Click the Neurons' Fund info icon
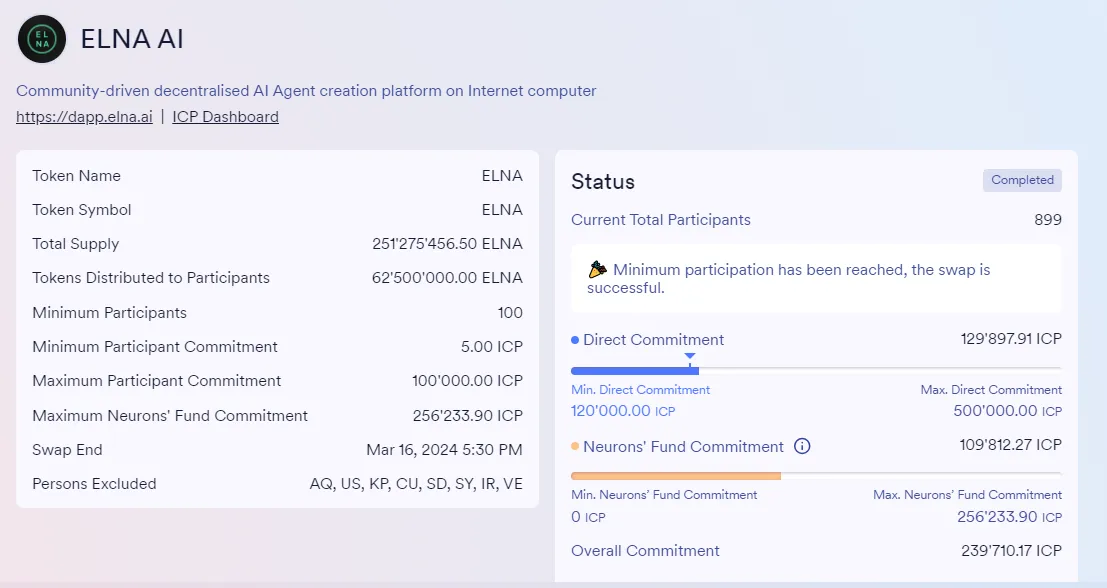 pos(802,446)
